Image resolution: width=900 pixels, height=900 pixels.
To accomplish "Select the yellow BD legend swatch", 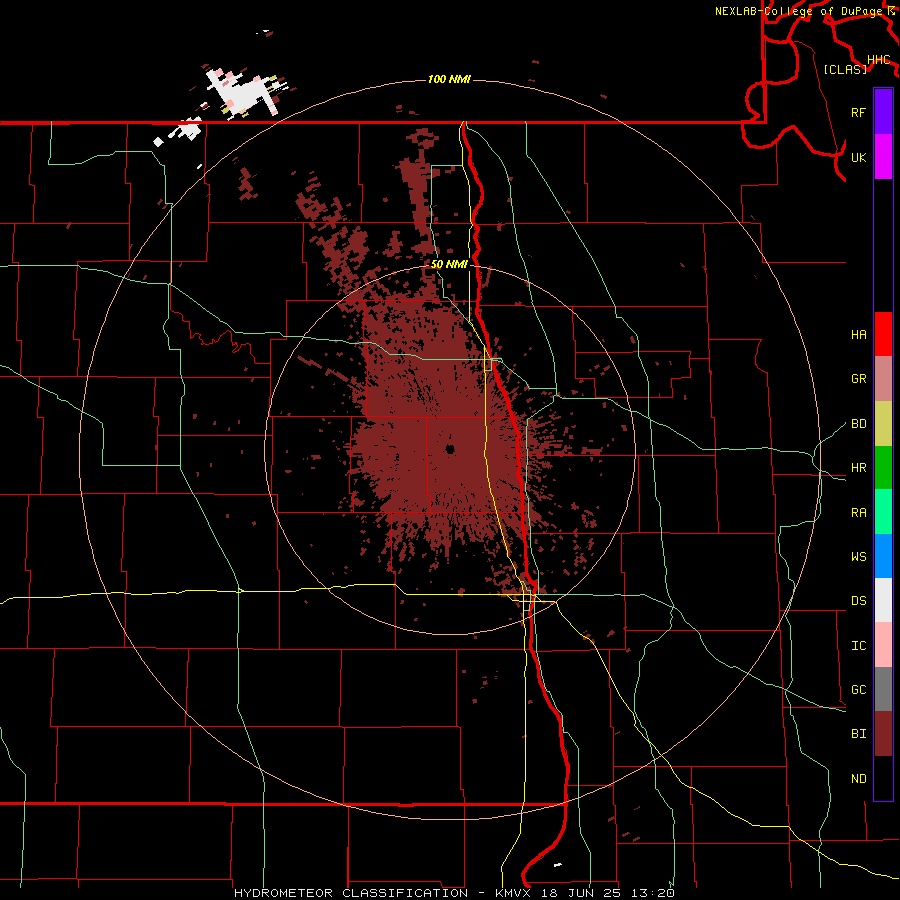I will [x=883, y=423].
